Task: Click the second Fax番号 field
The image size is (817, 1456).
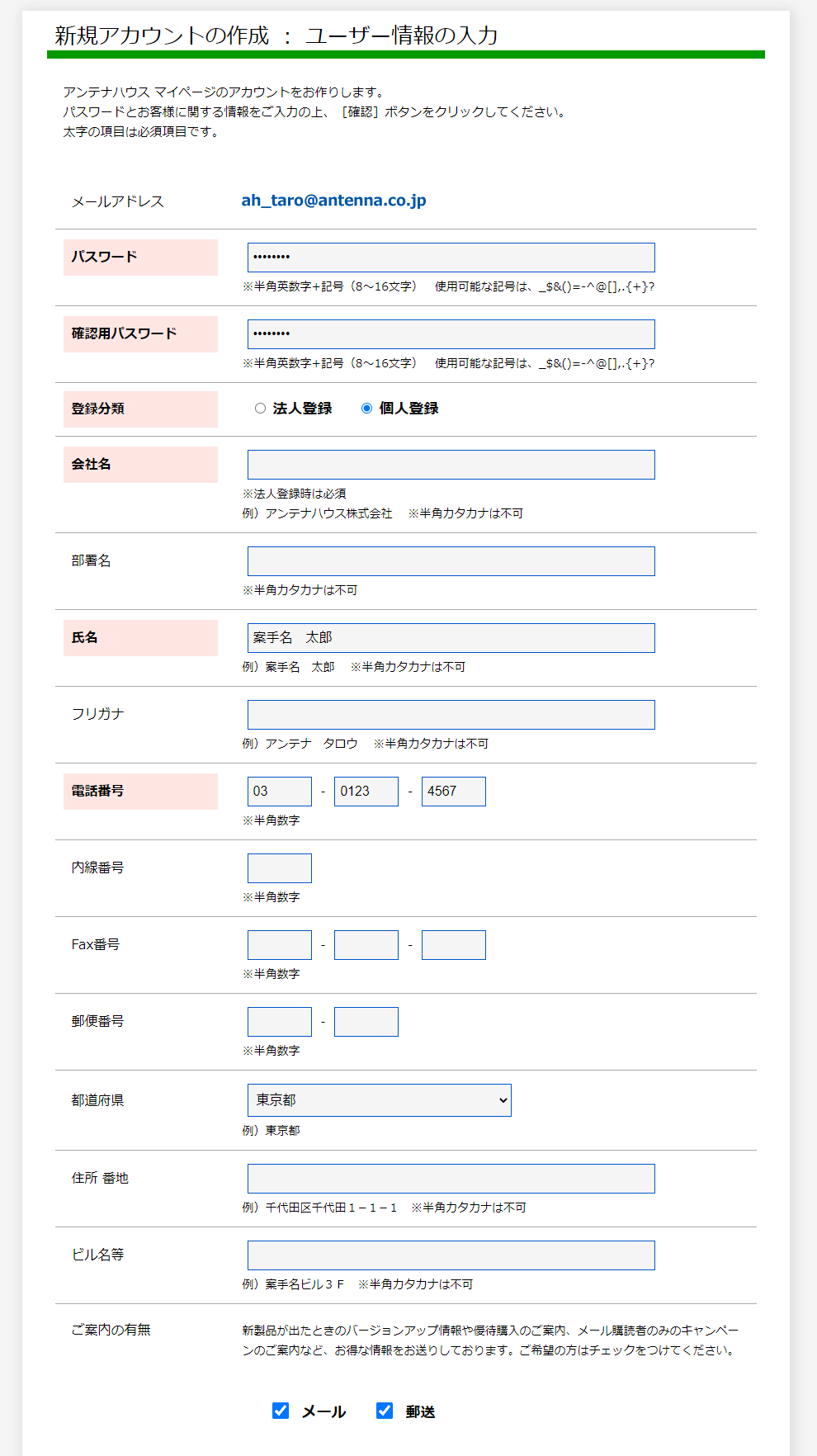Action: 366,945
